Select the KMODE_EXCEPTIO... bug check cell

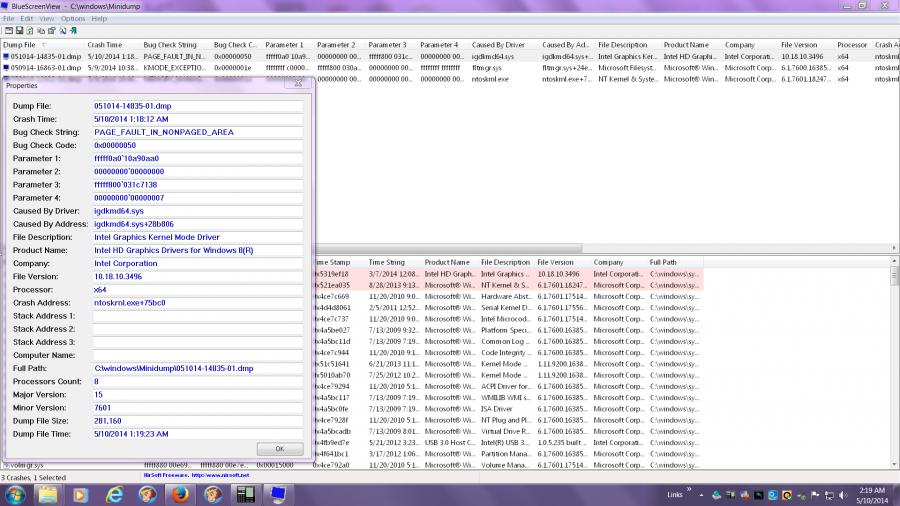[x=174, y=68]
